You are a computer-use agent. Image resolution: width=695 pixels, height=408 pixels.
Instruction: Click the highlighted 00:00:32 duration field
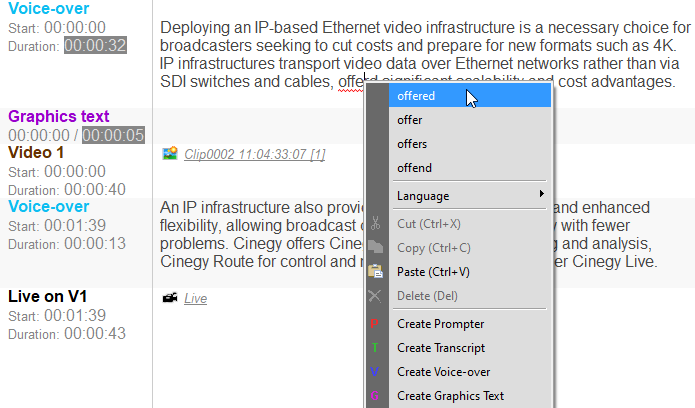96,45
